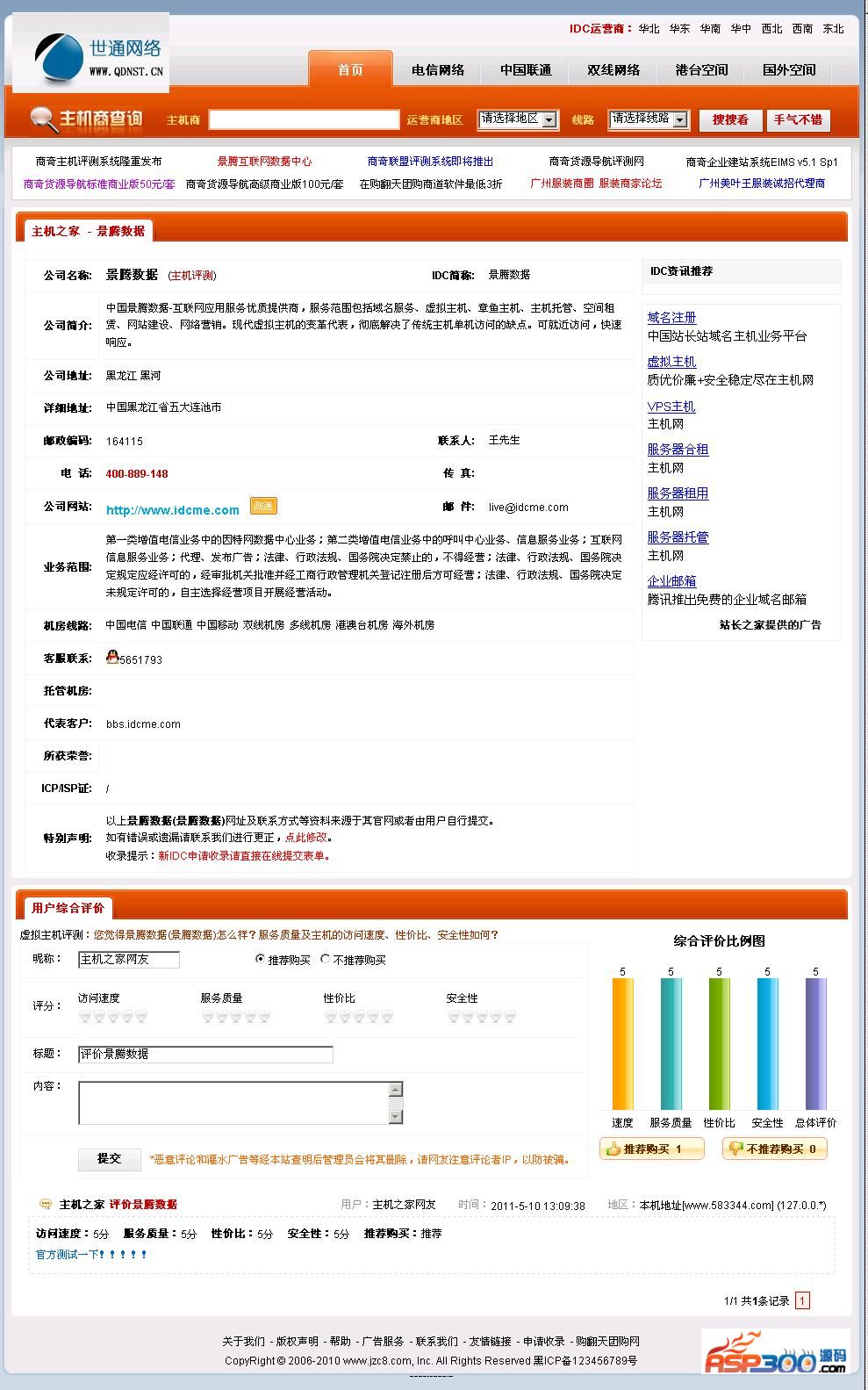
Task: Open the 请选择线路 dropdown
Action: click(x=649, y=119)
